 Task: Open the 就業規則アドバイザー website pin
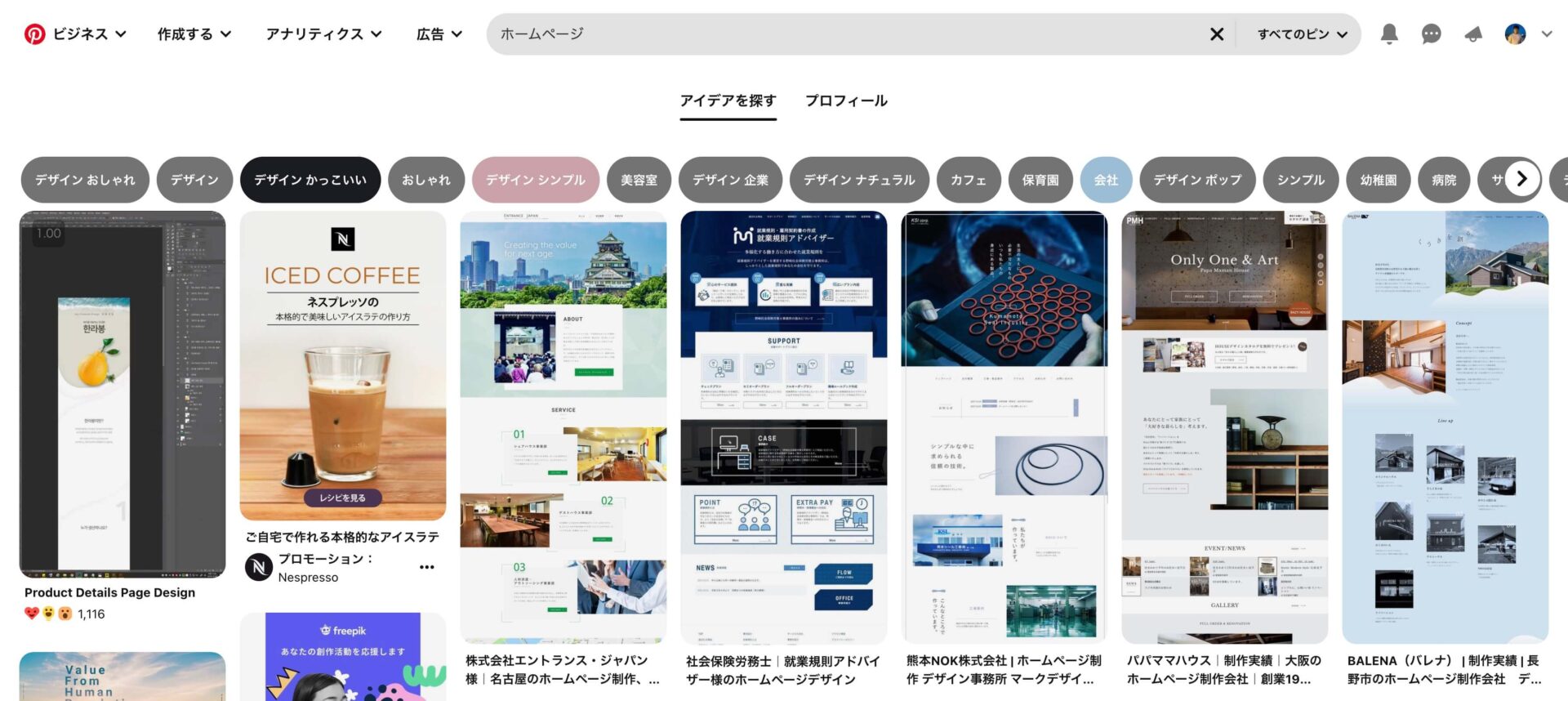point(784,427)
